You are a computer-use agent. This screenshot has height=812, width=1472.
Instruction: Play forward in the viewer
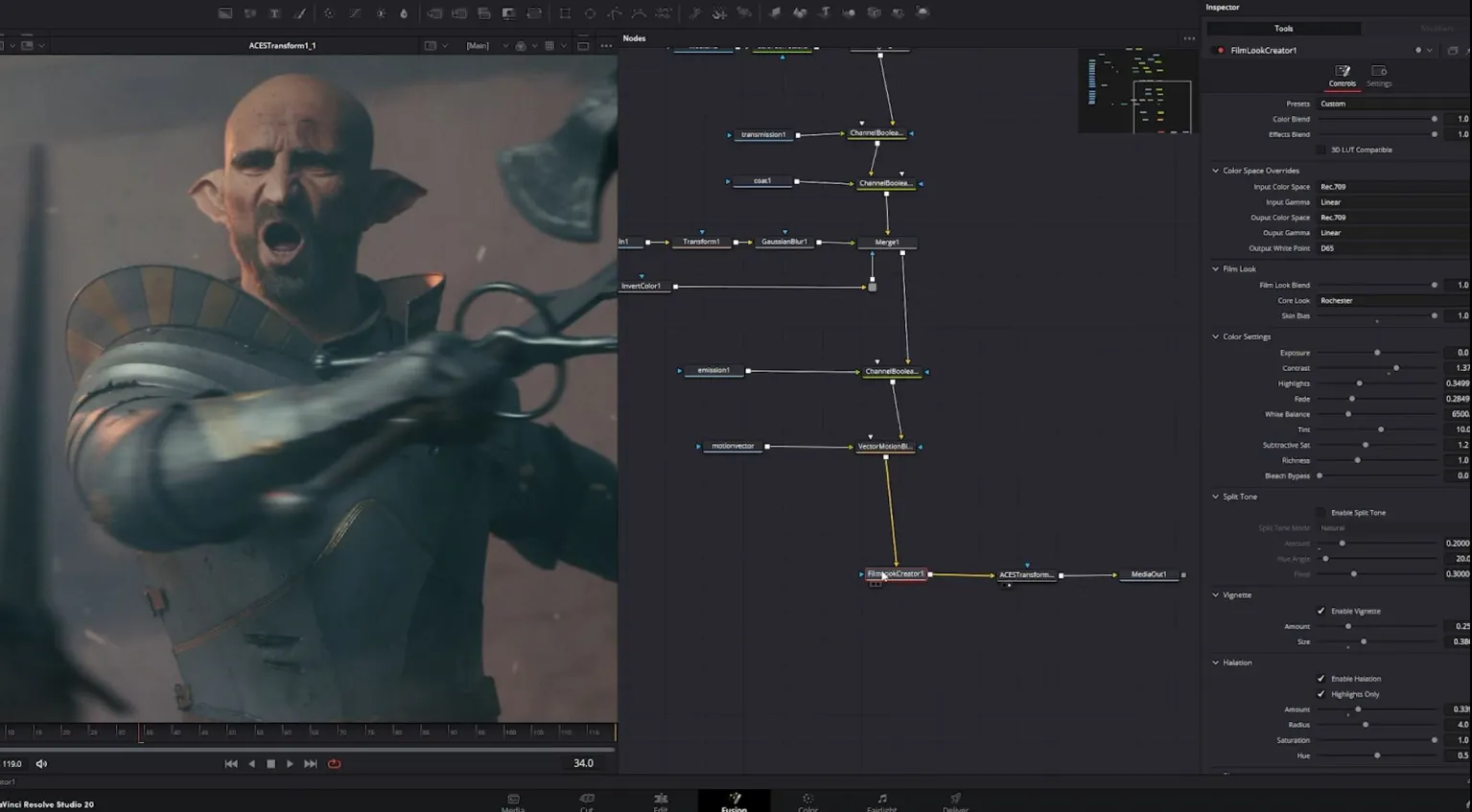pos(290,764)
